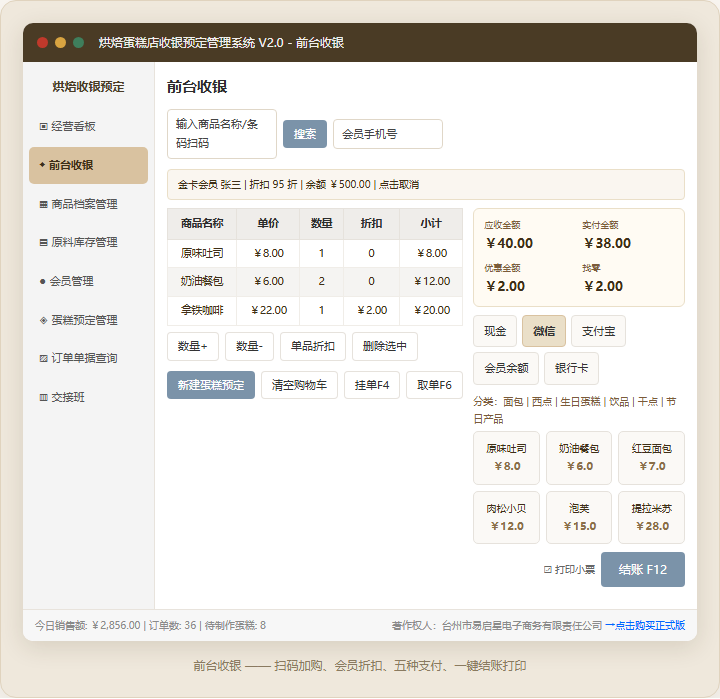This screenshot has width=720, height=699.
Task: Select the 原味吐司 cart row
Action: [x=315, y=254]
